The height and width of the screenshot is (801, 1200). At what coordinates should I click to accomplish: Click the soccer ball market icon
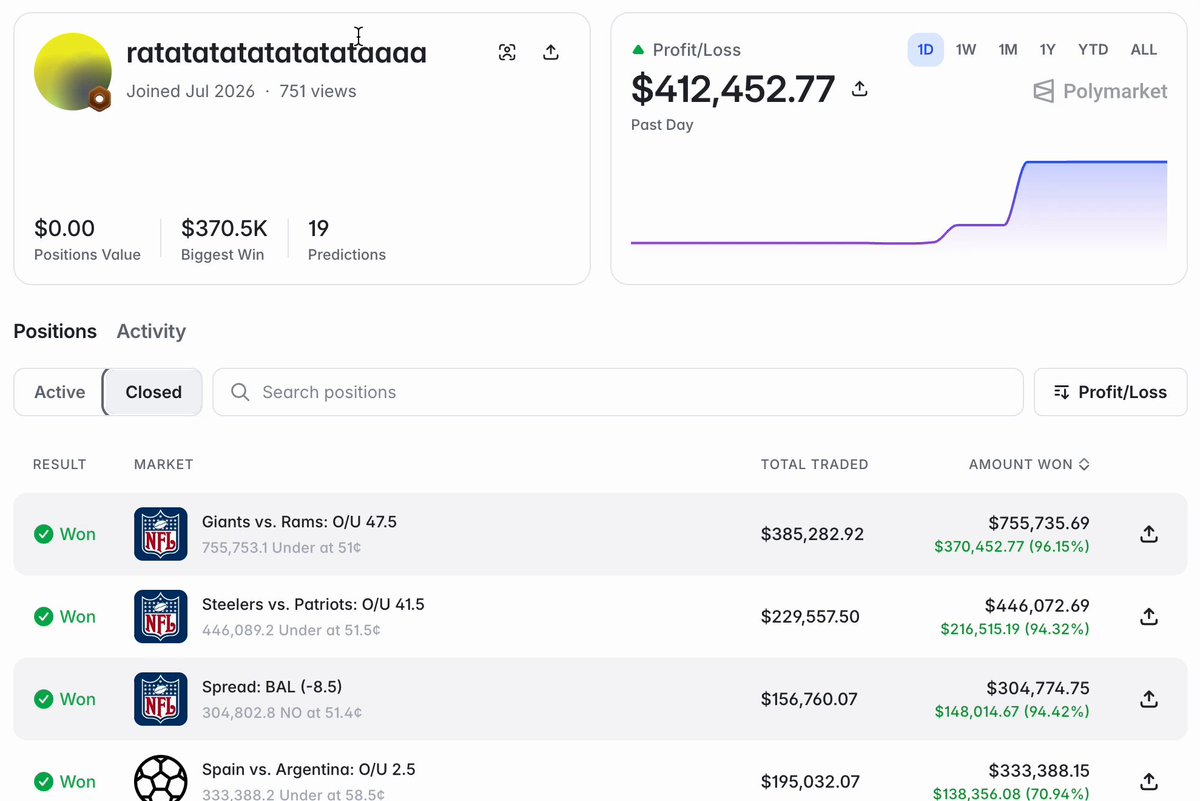point(161,778)
